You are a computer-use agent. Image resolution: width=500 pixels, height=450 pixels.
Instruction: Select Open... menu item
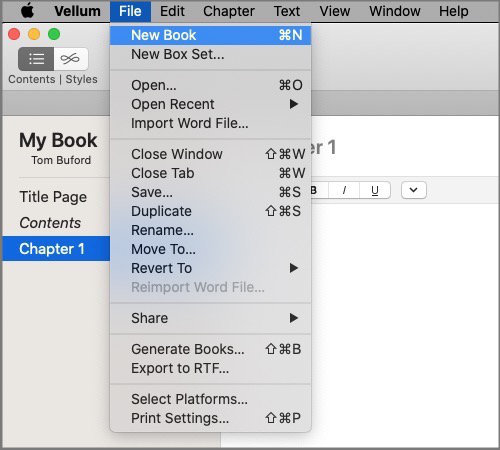tap(211, 85)
